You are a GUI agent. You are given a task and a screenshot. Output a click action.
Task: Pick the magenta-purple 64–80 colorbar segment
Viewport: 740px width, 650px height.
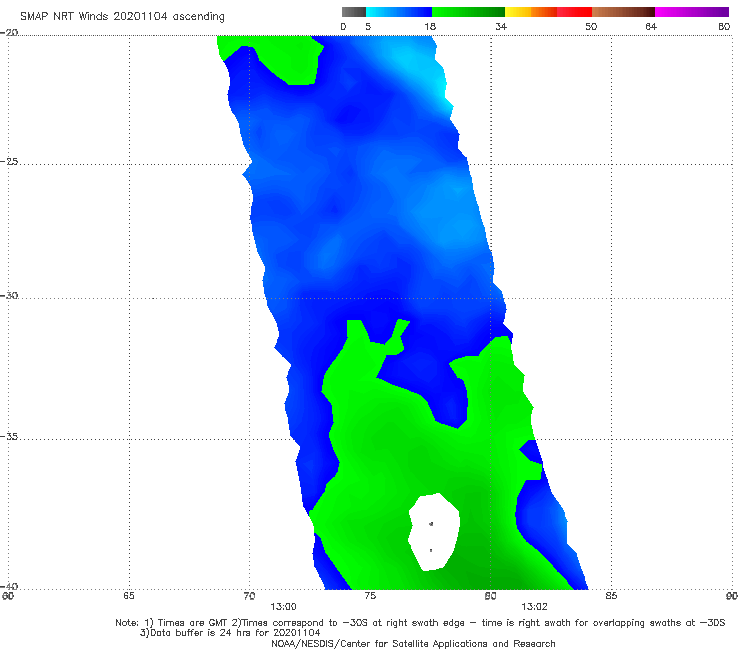692,12
